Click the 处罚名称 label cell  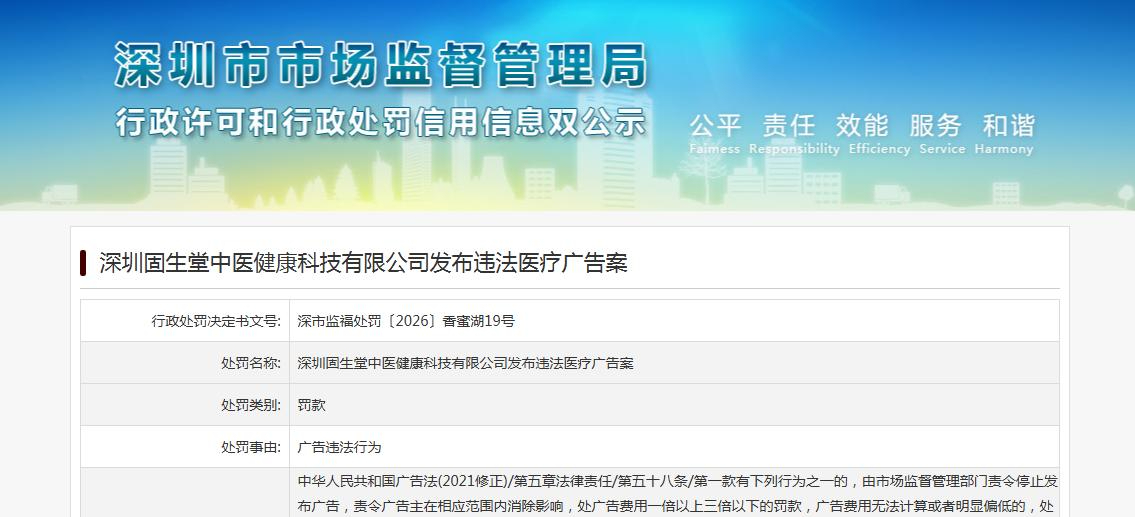click(185, 363)
